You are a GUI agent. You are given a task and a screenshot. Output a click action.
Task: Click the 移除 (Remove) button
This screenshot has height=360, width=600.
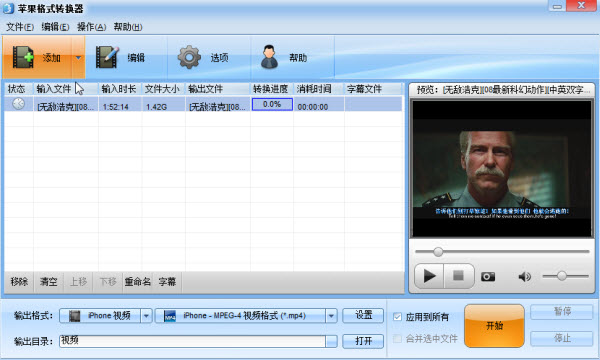pyautogui.click(x=19, y=282)
